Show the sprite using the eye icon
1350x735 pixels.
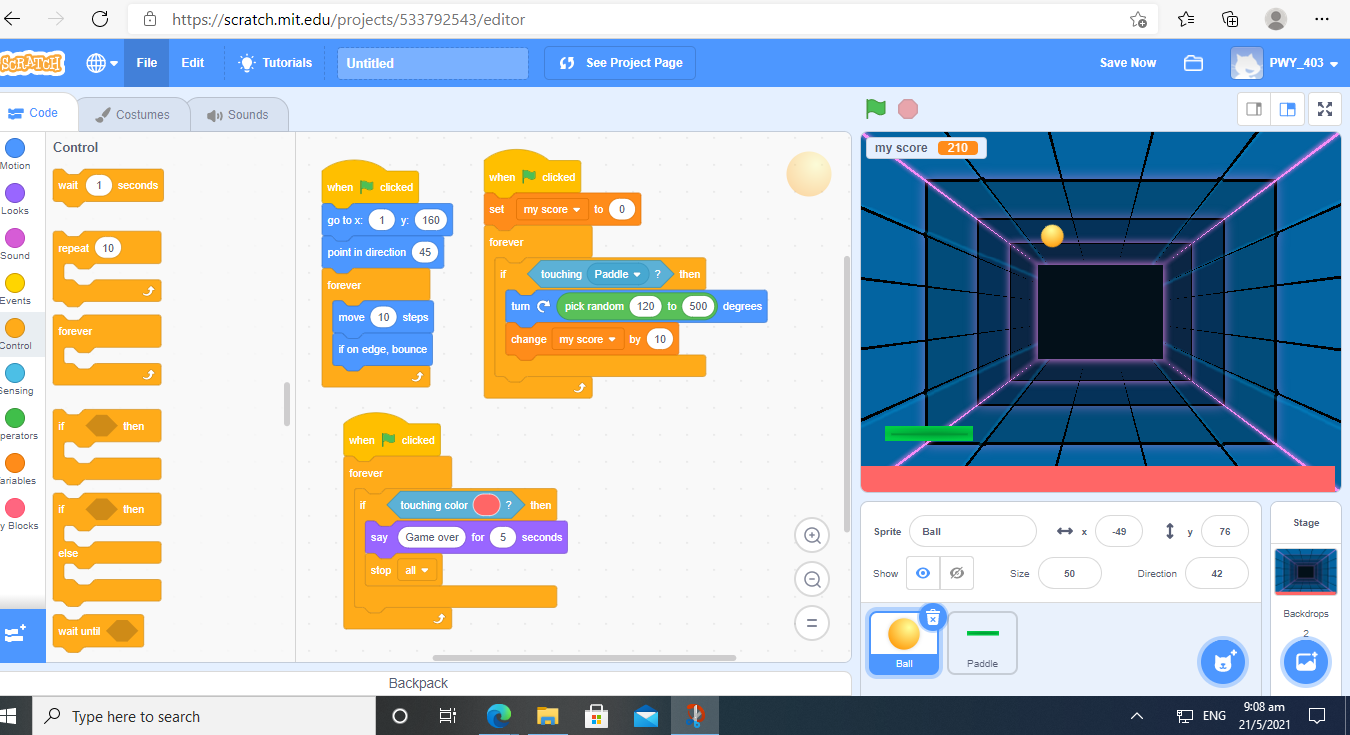[923, 573]
